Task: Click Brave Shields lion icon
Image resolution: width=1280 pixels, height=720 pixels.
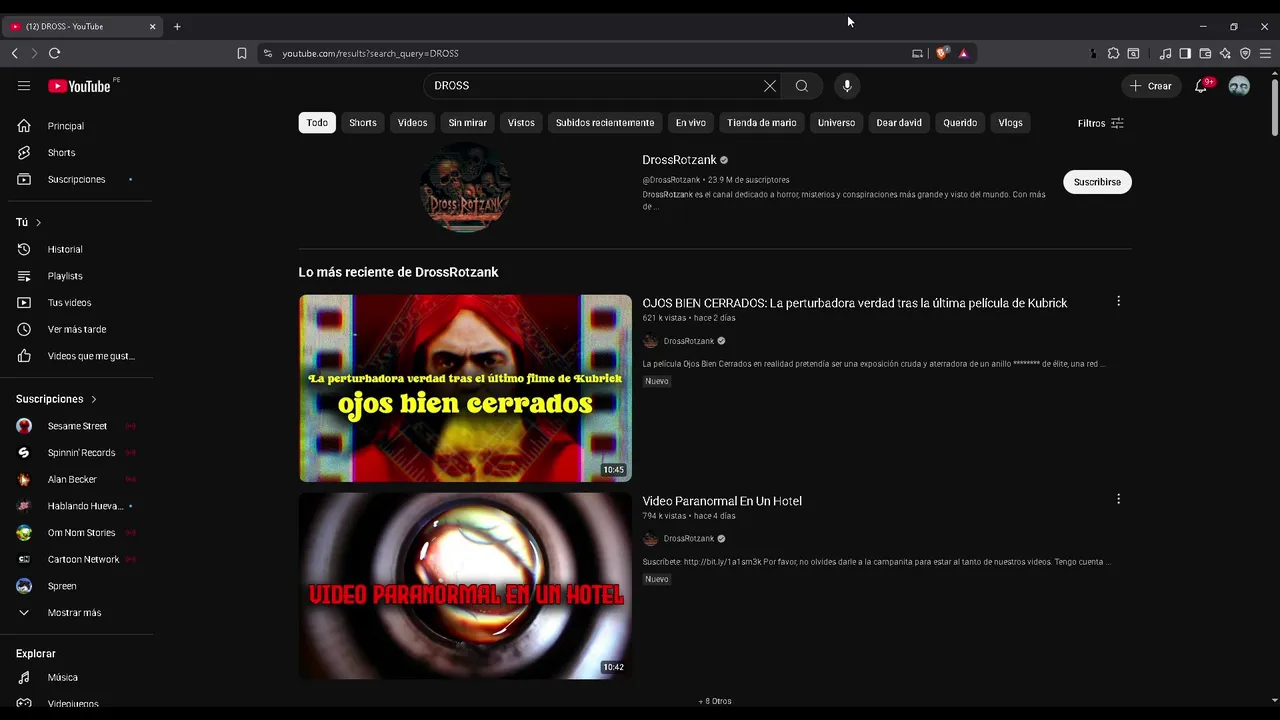Action: (941, 53)
